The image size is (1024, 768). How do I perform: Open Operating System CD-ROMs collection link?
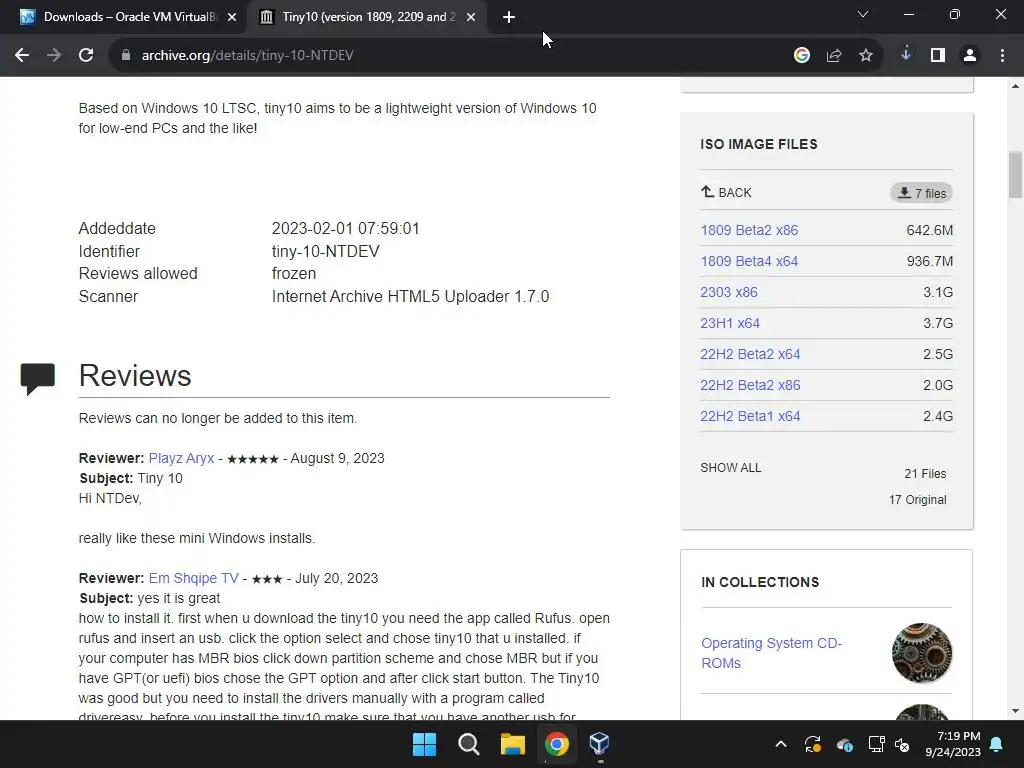click(x=771, y=653)
